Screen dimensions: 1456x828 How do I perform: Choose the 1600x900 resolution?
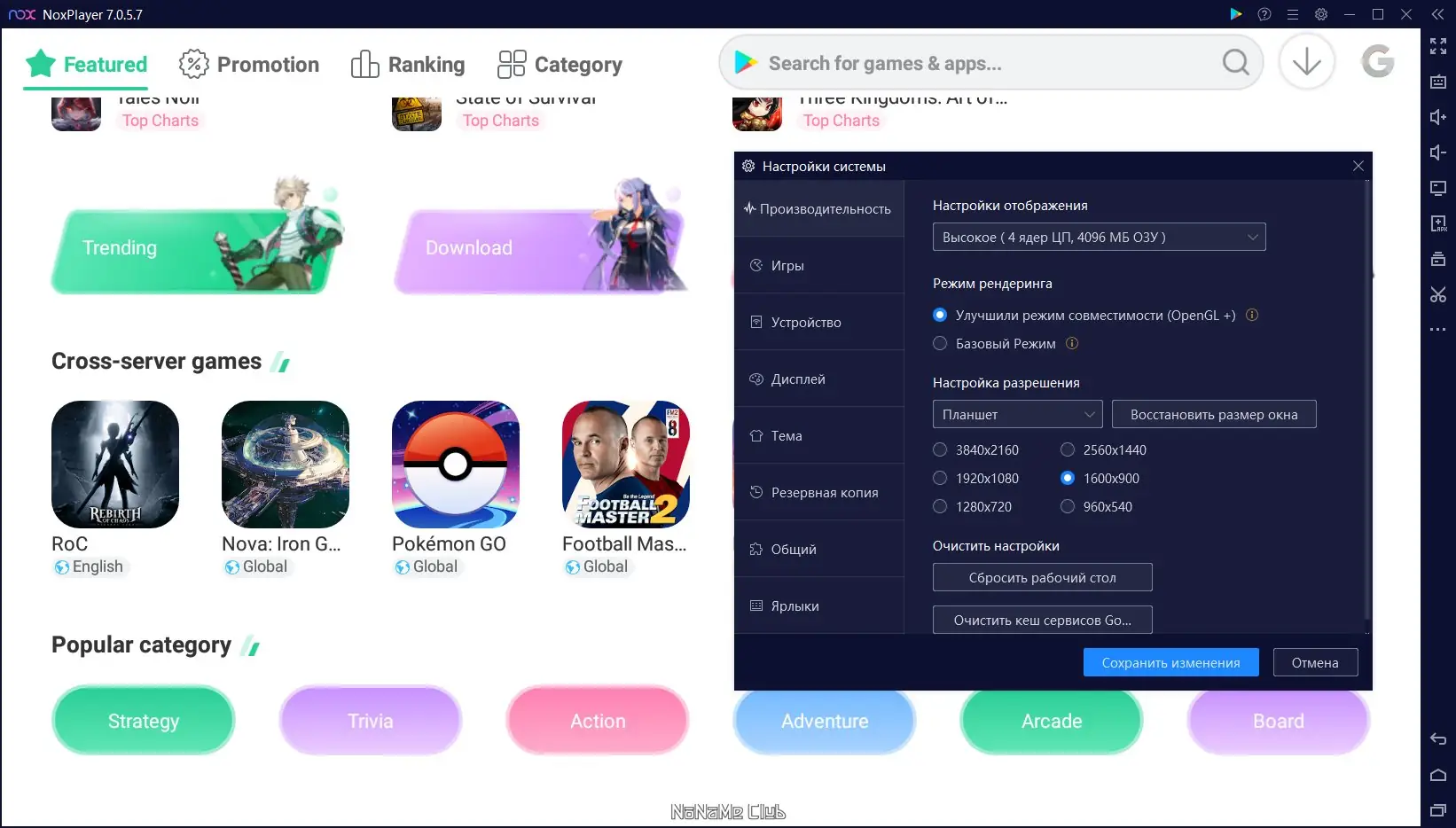[x=1068, y=478]
